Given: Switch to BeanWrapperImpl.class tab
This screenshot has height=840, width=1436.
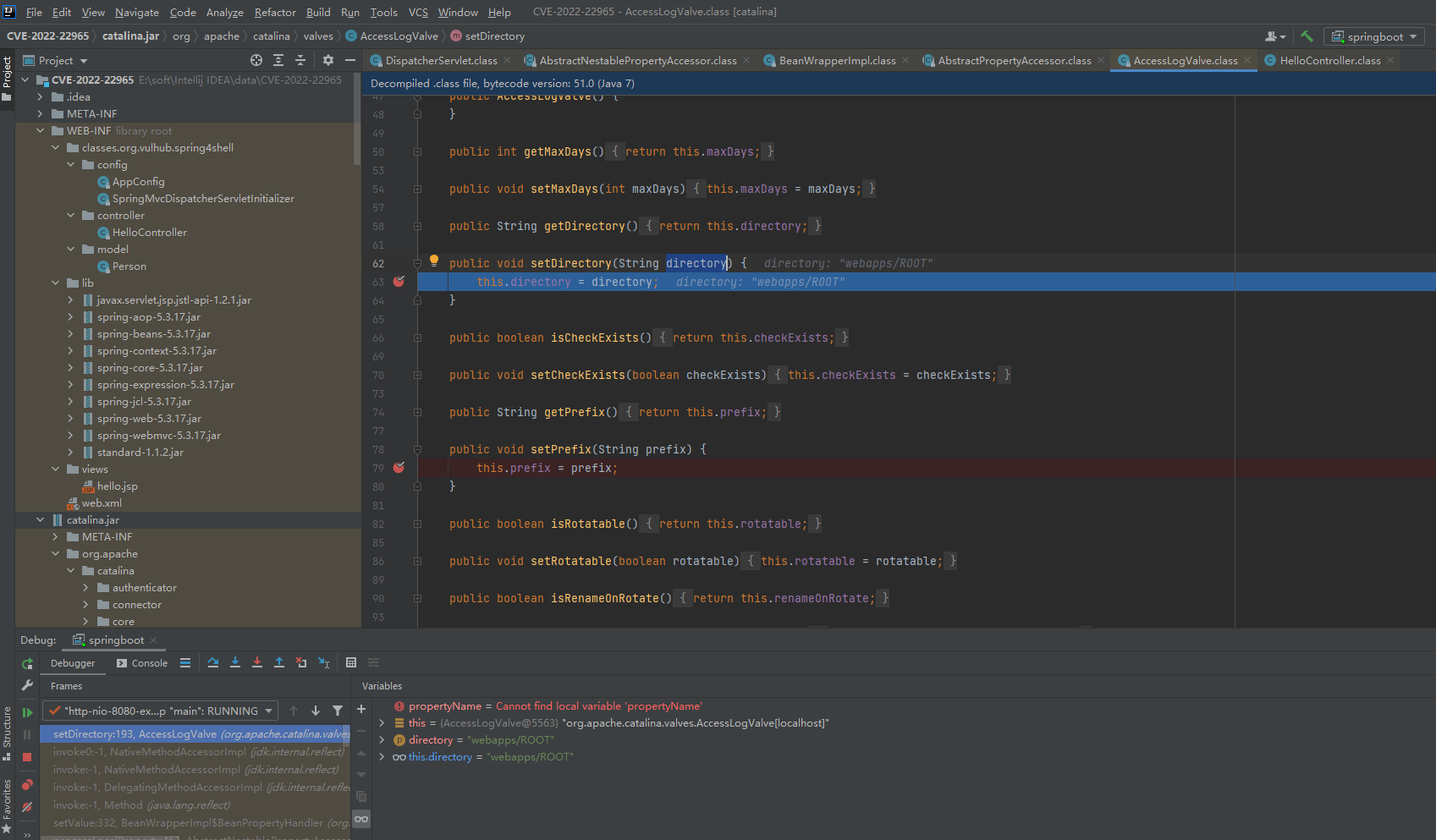Looking at the screenshot, I should (837, 60).
